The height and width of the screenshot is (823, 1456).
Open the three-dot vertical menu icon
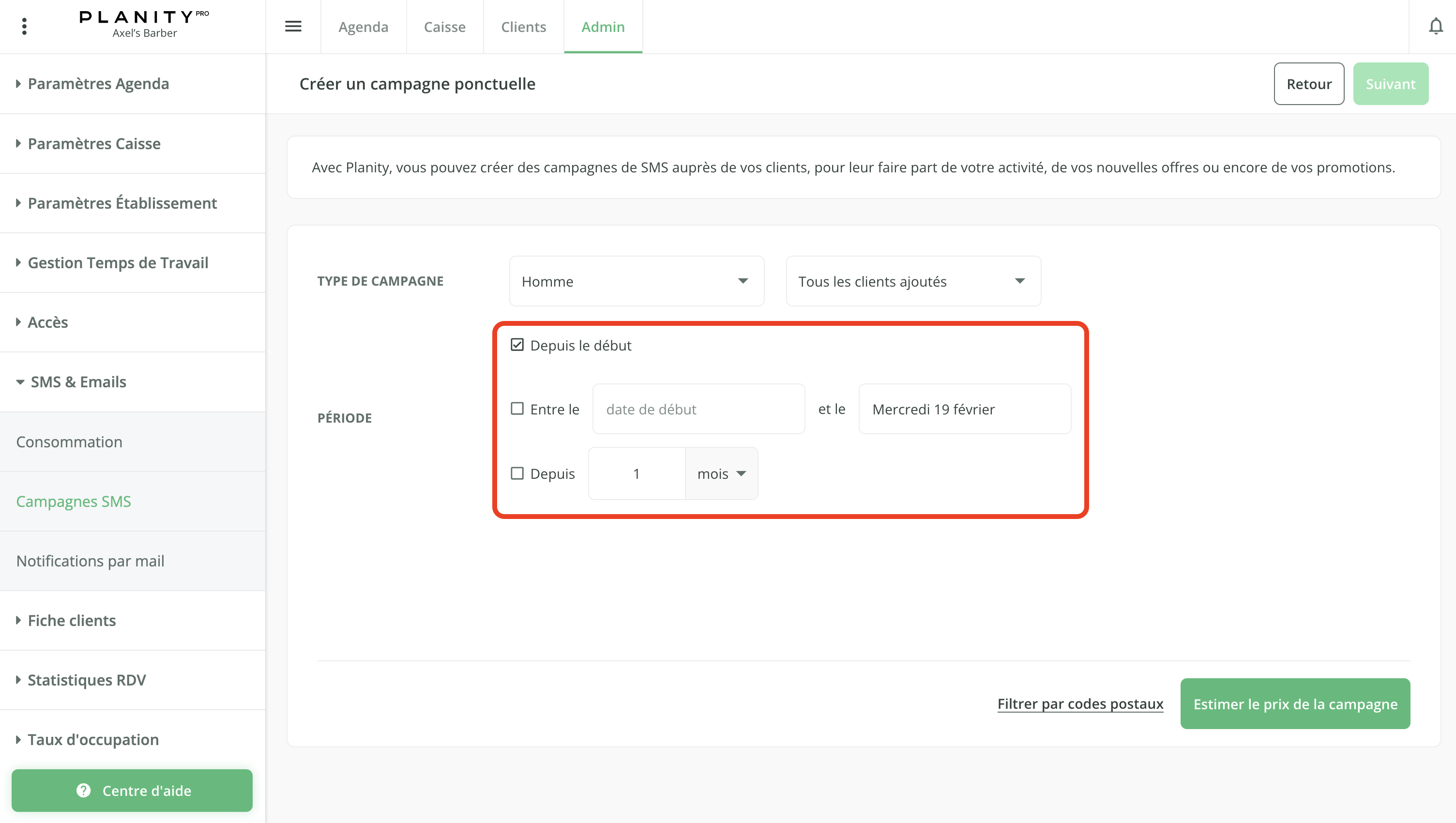click(24, 26)
